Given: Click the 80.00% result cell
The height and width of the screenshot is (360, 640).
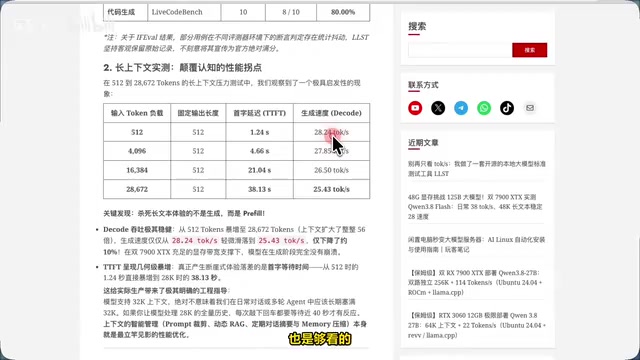Looking at the screenshot, I should pyautogui.click(x=343, y=12).
